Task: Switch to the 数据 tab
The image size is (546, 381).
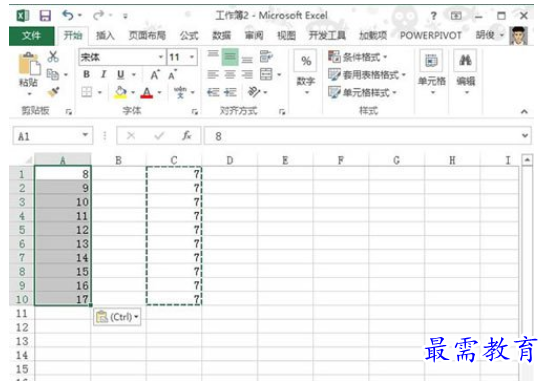Action: (221, 35)
